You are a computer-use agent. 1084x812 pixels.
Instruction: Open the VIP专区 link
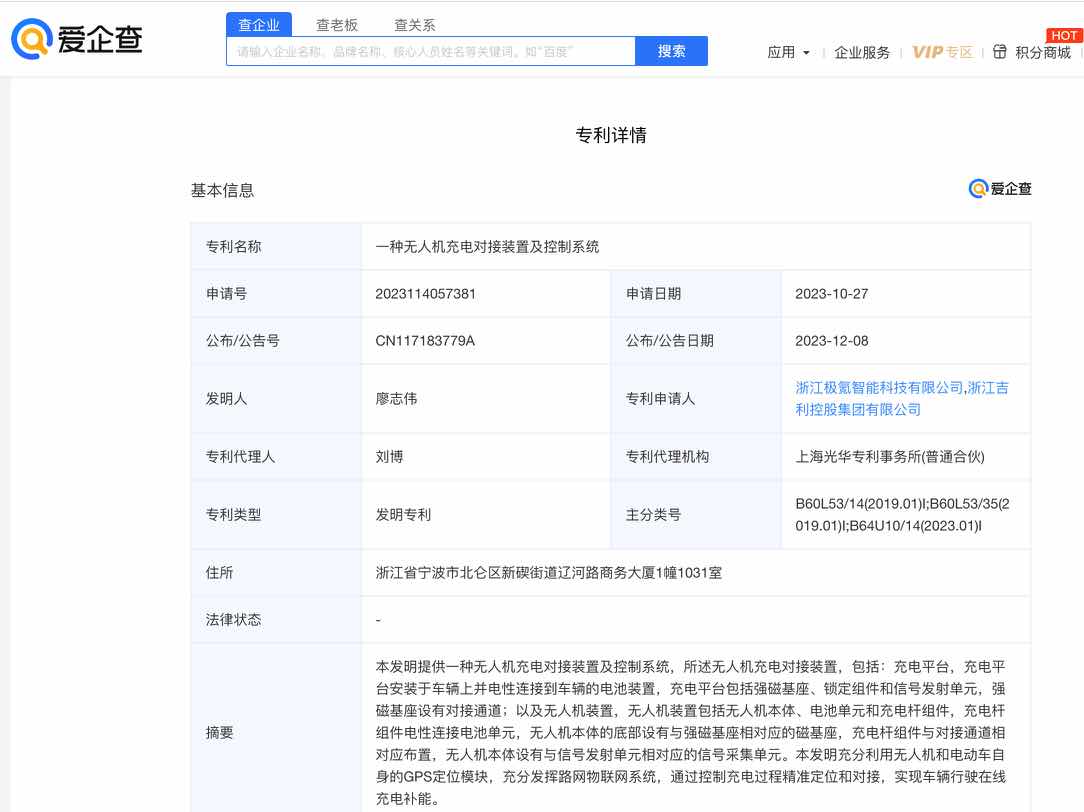click(x=942, y=52)
